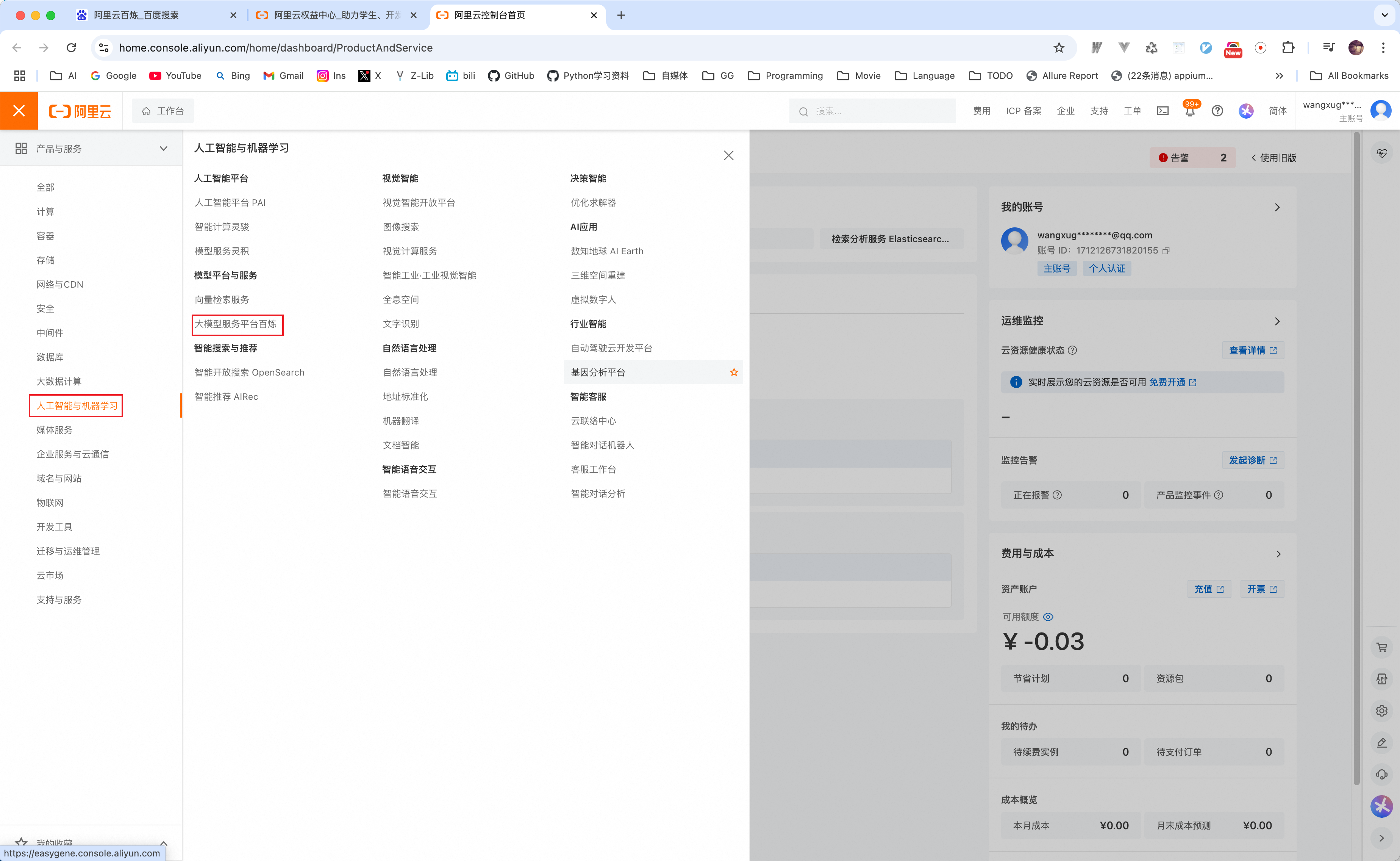Bookmark this page with star icon
This screenshot has height=861, width=1400.
[1059, 48]
